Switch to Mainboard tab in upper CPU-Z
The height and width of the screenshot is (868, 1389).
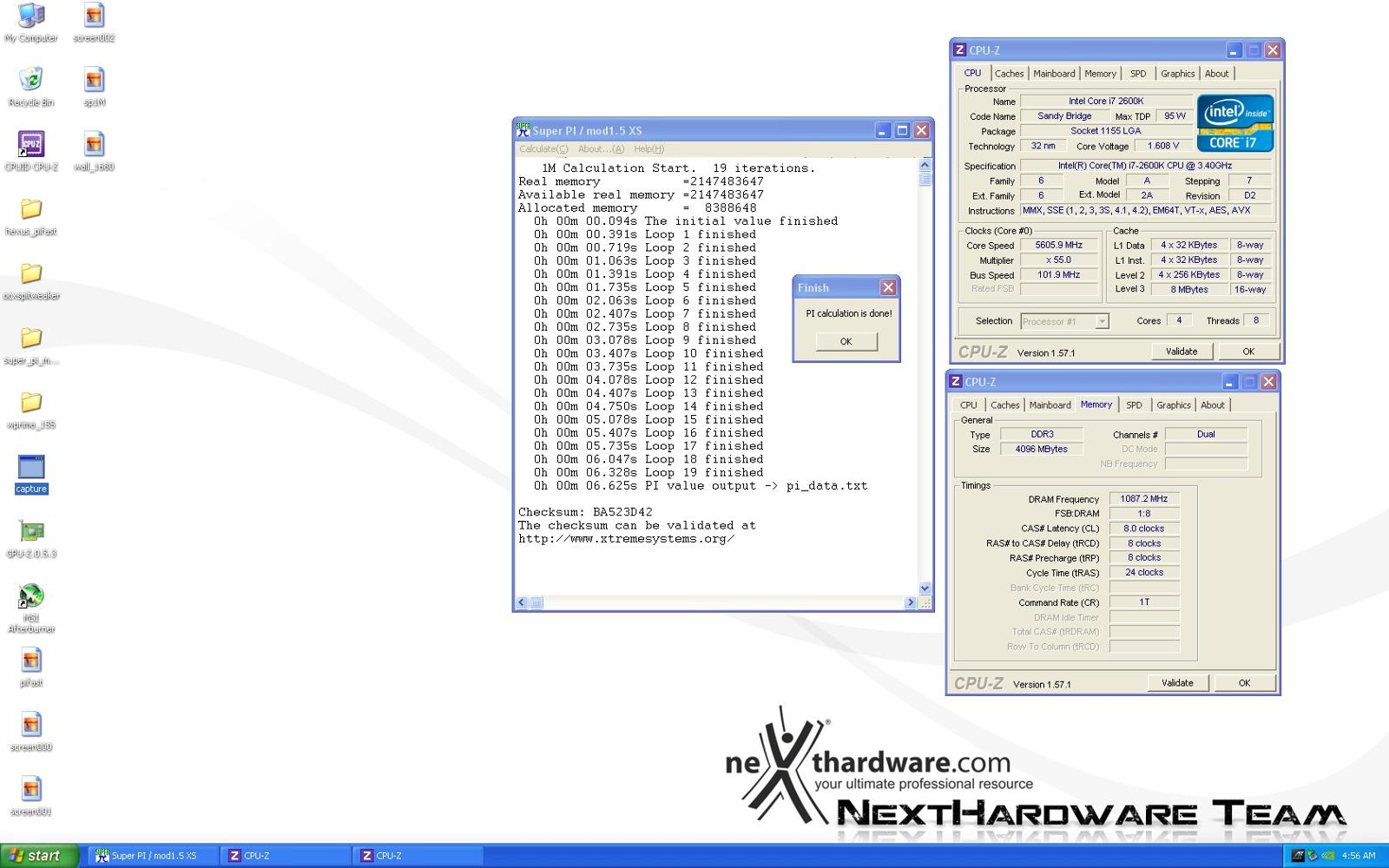coord(1054,74)
